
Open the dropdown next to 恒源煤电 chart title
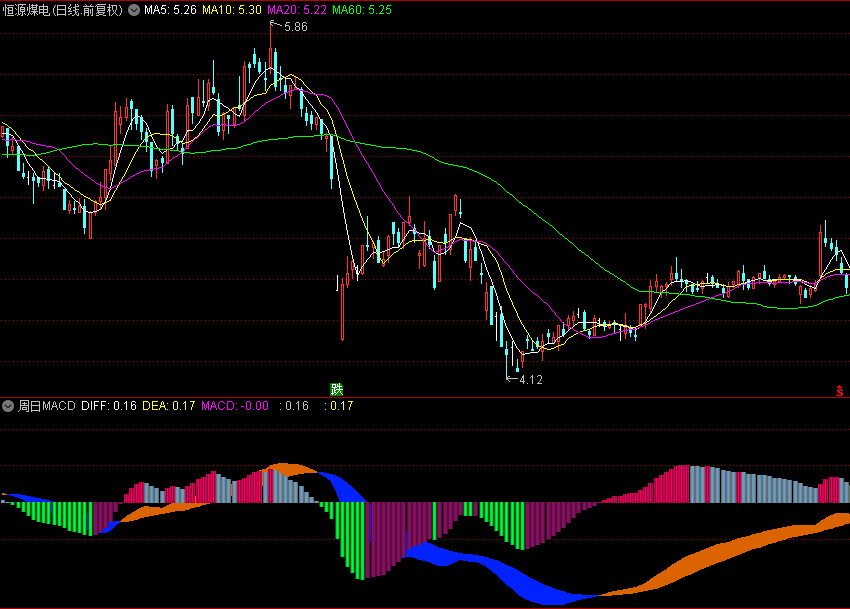pyautogui.click(x=133, y=10)
